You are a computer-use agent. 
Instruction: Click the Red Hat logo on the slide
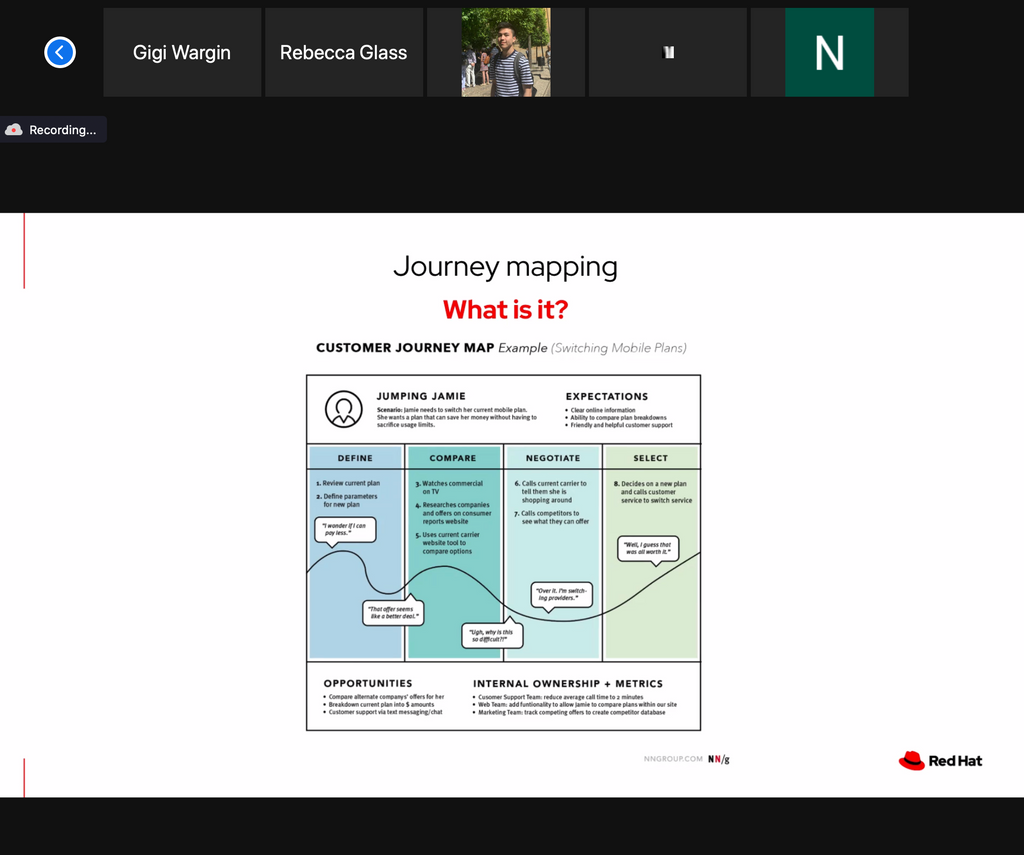coord(939,760)
